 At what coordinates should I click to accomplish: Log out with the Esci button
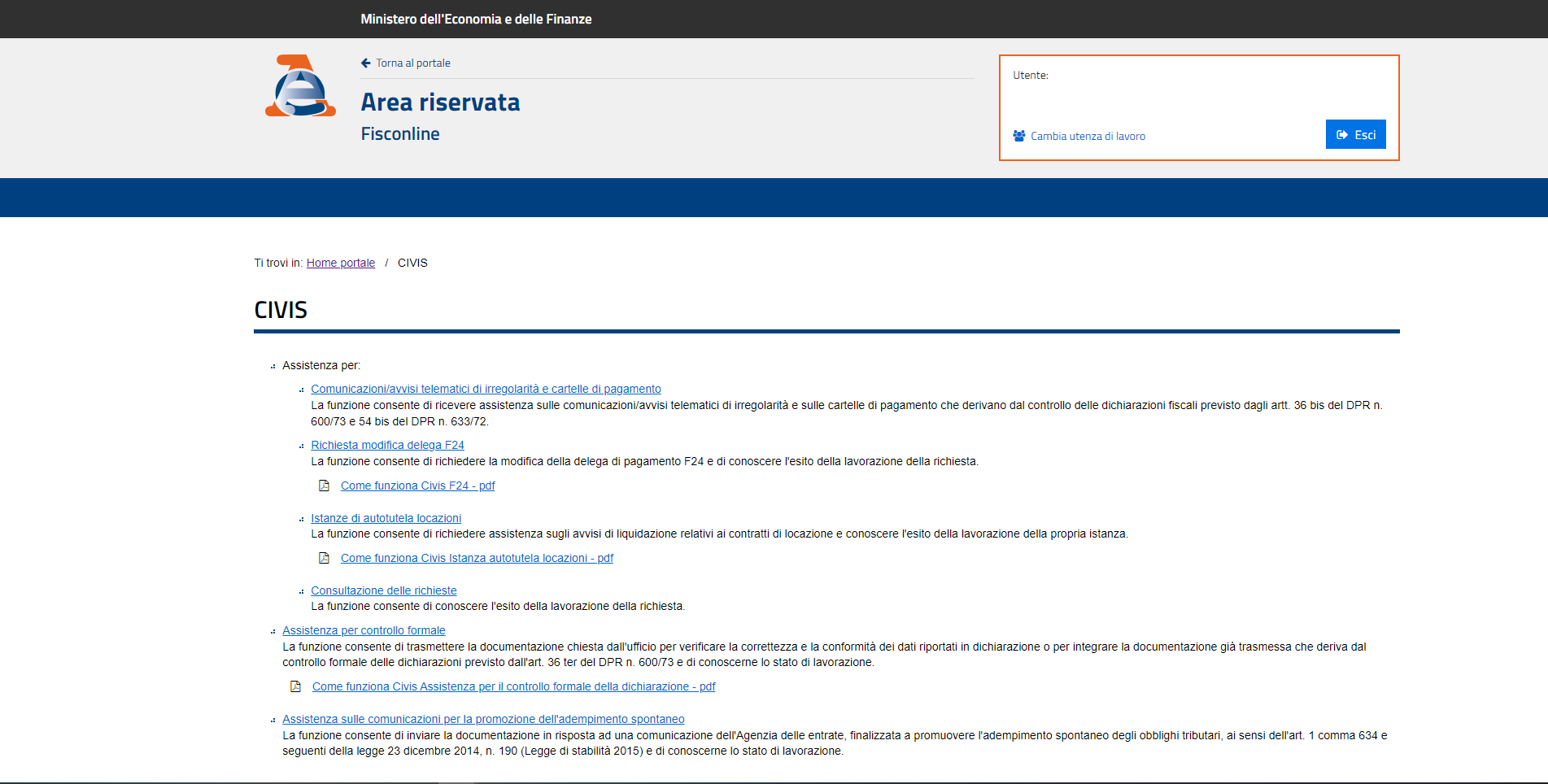tap(1355, 134)
